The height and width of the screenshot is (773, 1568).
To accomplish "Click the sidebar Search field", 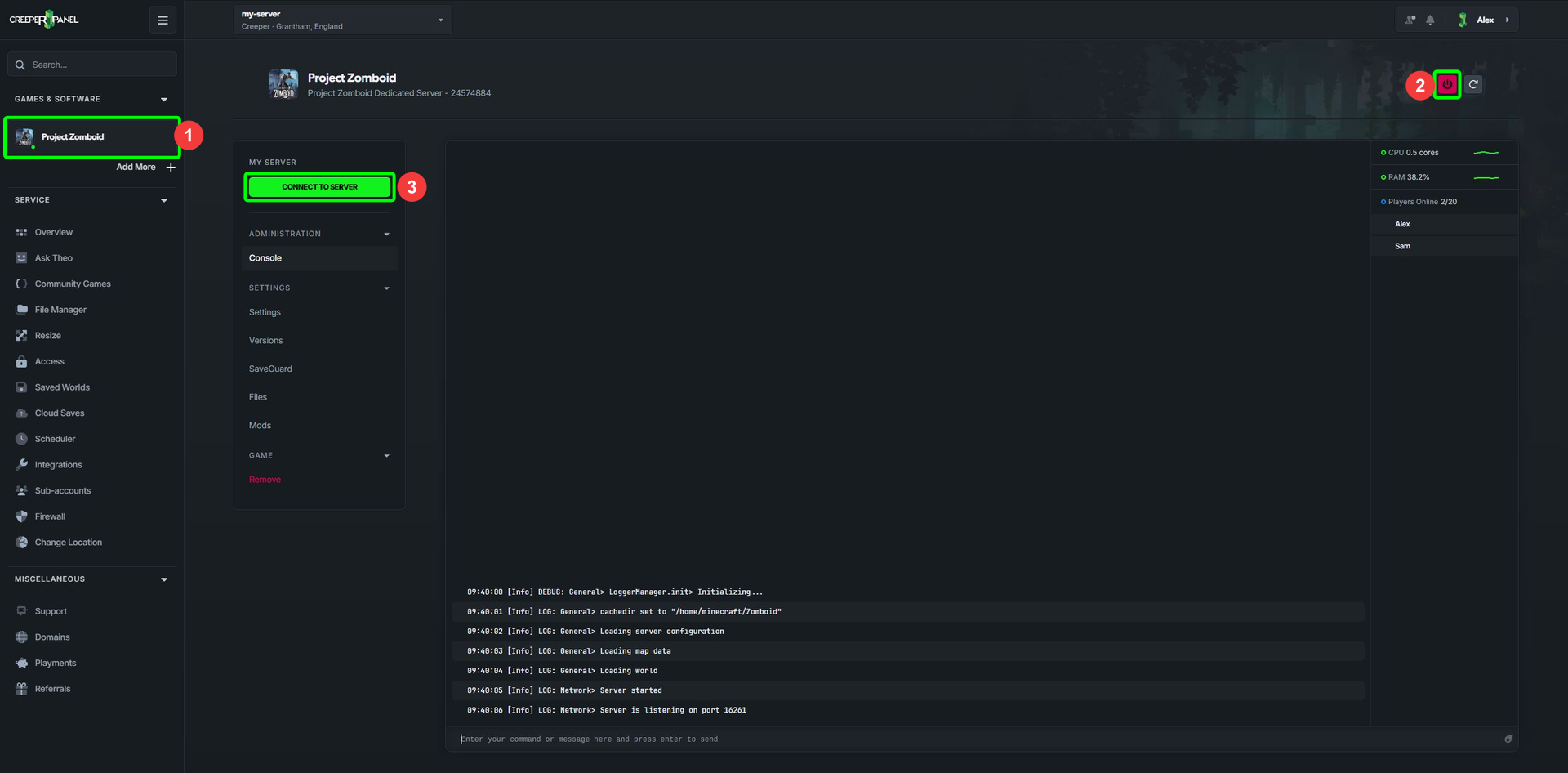I will (92, 65).
